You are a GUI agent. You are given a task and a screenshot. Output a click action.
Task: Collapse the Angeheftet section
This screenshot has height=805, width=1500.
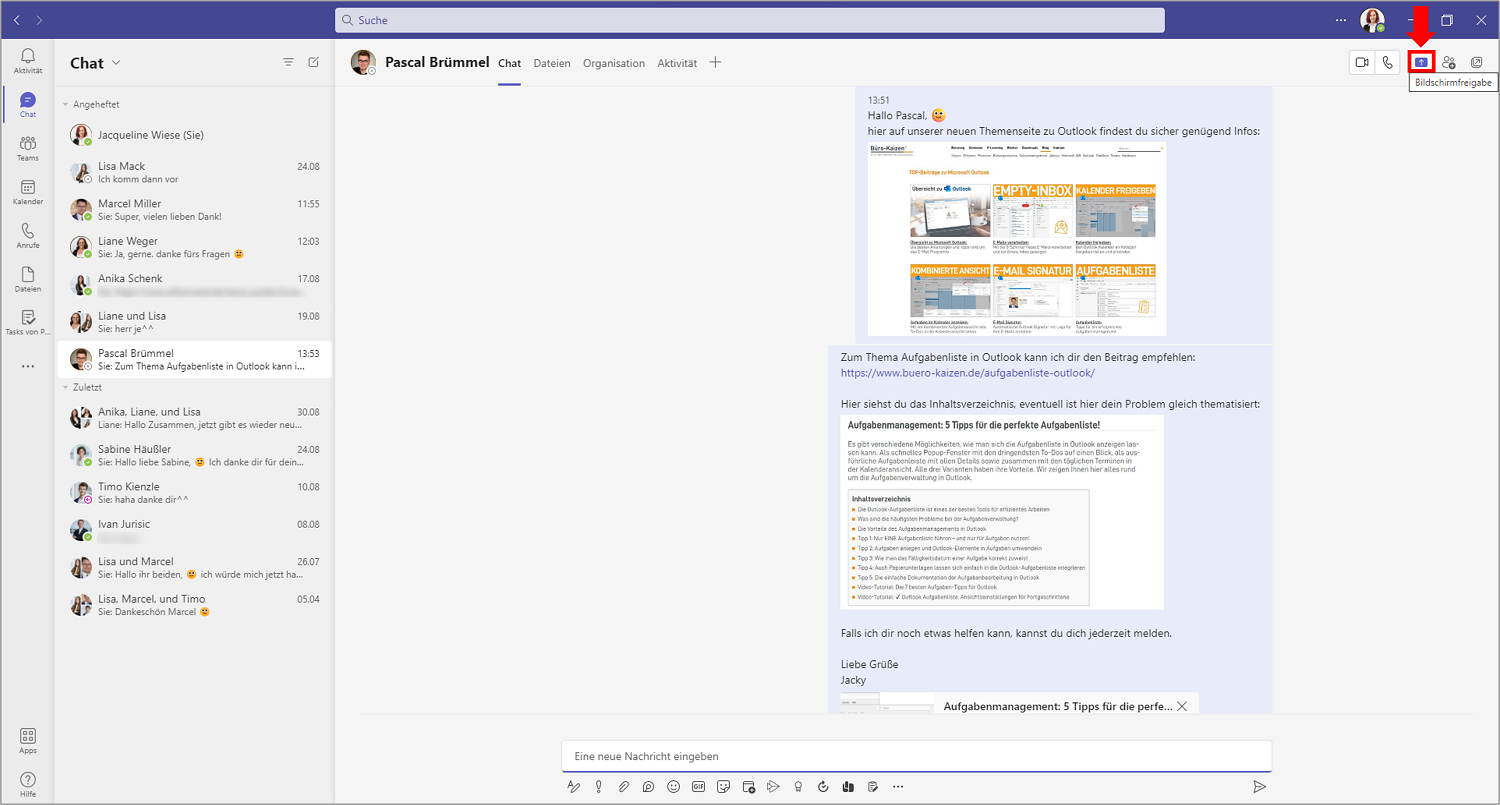click(65, 104)
